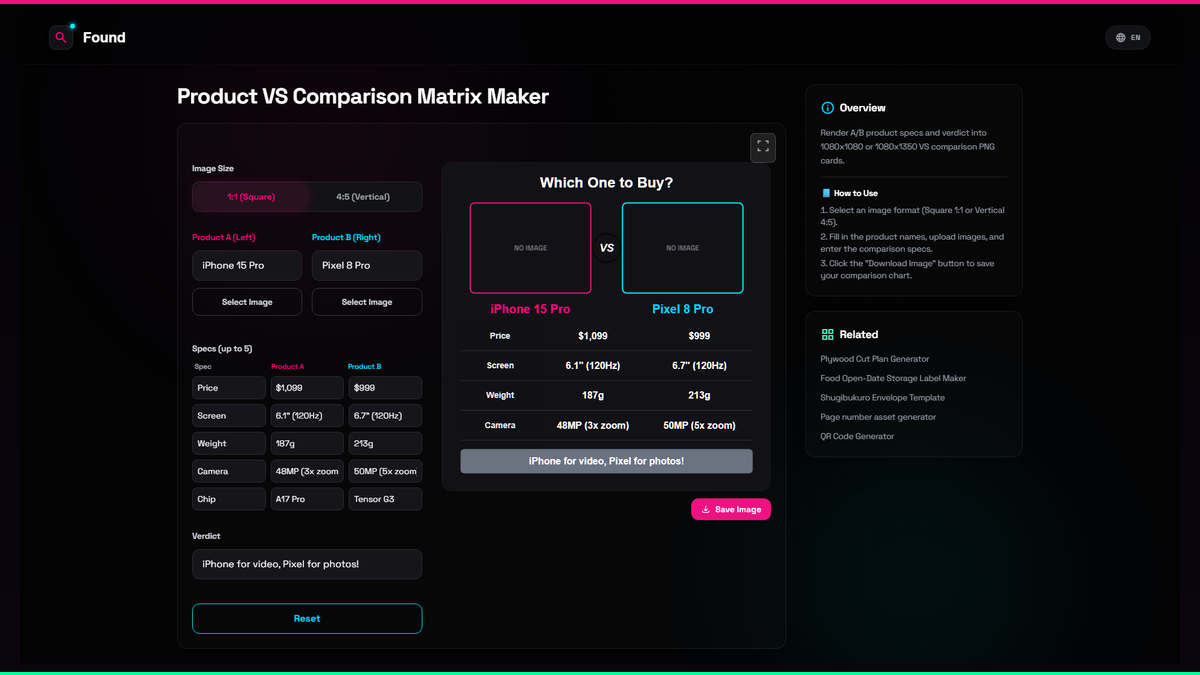
Task: Click the Screen spec name field
Action: (229, 416)
